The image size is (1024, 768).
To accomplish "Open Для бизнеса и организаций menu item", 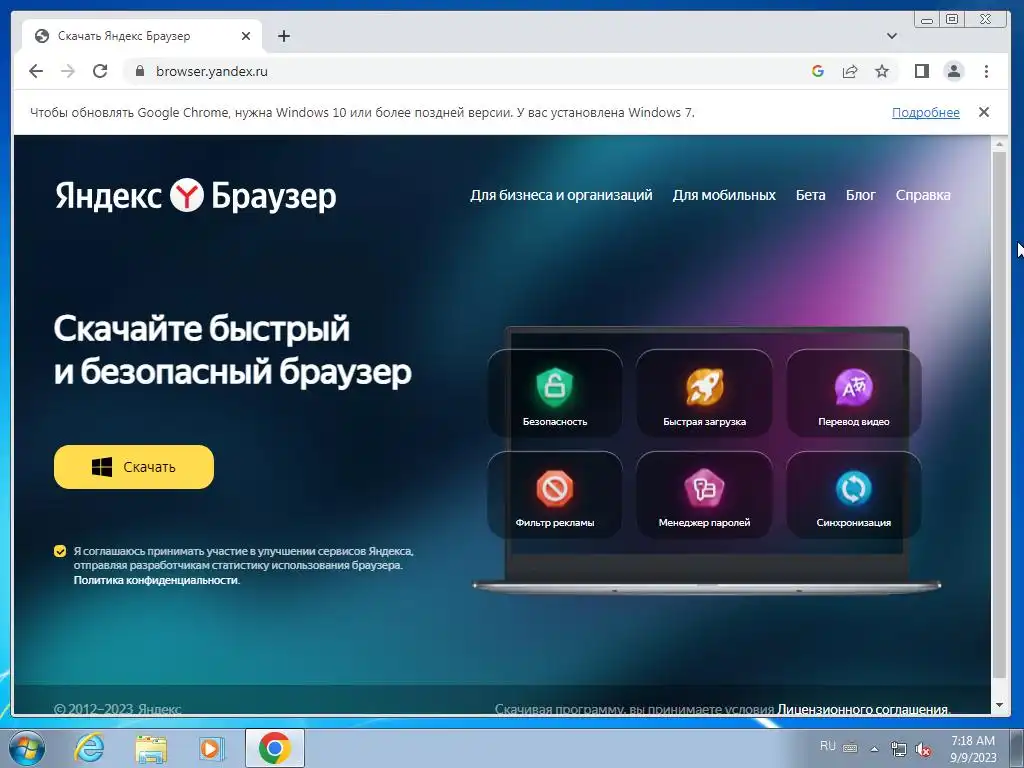I will [x=561, y=195].
